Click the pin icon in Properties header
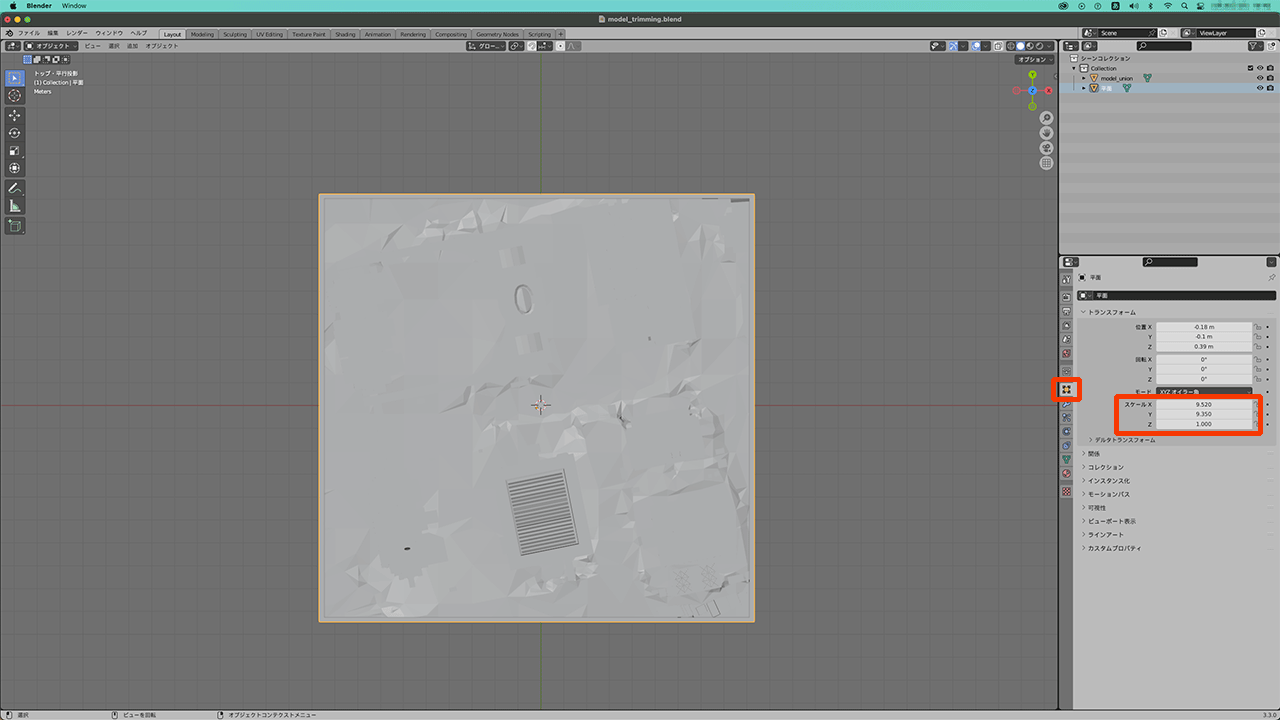 point(1271,277)
